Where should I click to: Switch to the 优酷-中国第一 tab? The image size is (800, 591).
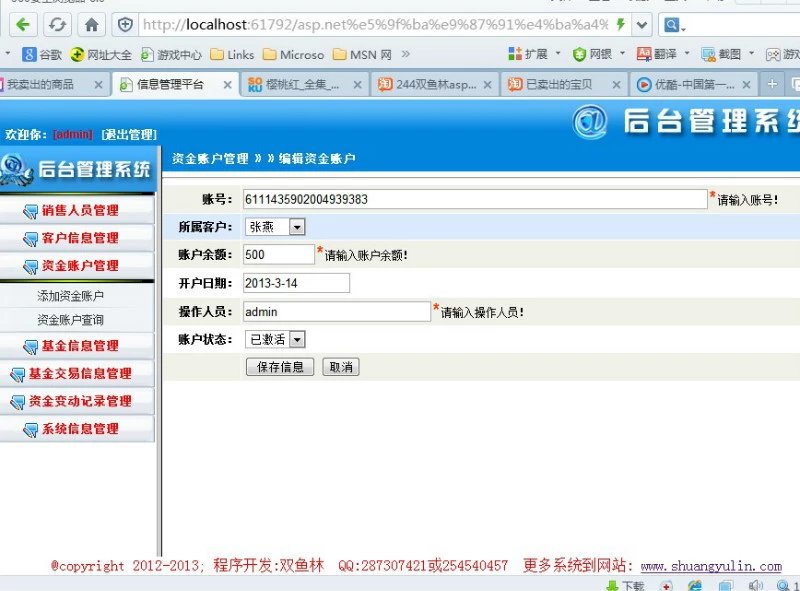tap(694, 84)
